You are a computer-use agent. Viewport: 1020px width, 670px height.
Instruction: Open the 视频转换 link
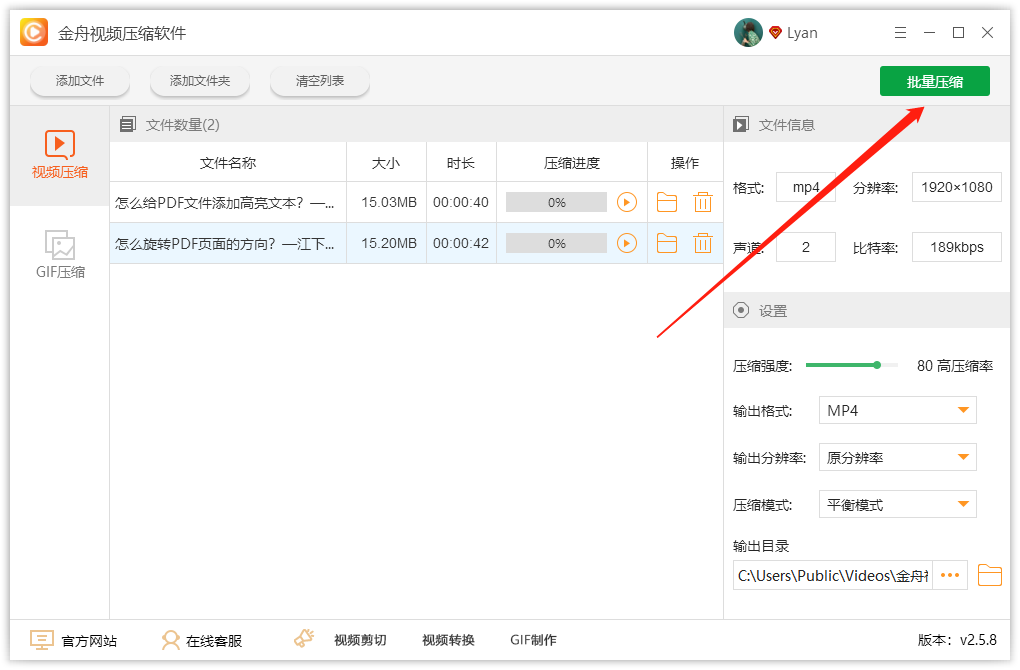[x=448, y=640]
